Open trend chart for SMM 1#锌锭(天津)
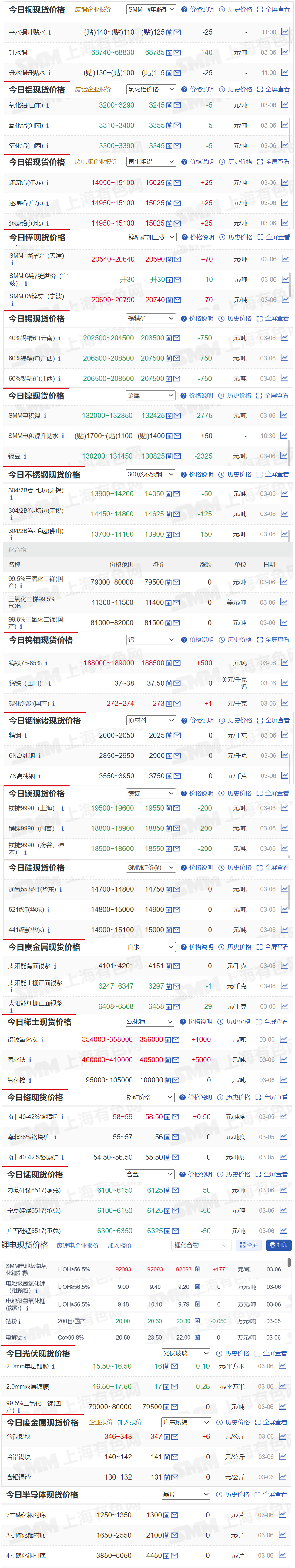Image resolution: width=295 pixels, height=1568 pixels. point(285,259)
